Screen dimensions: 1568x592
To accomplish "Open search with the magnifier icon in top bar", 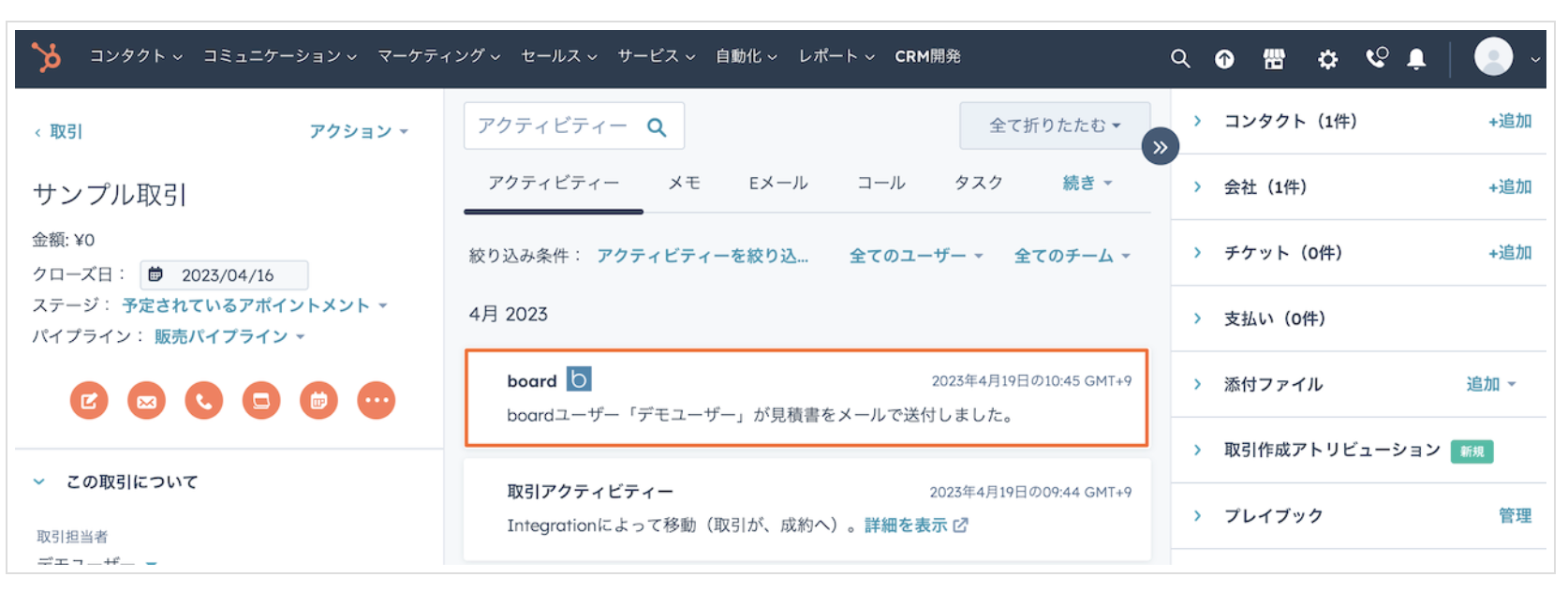I will coord(1179,59).
